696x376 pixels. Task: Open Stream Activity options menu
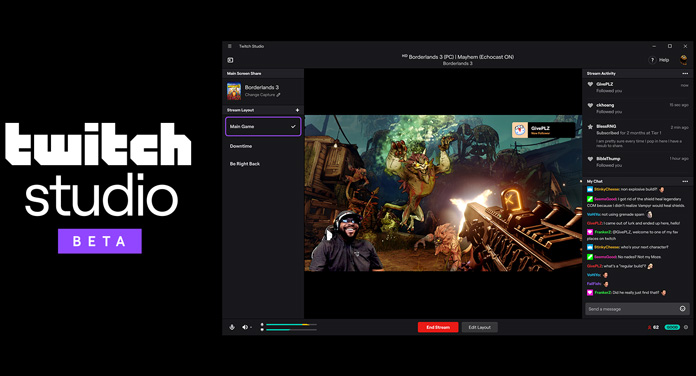(x=685, y=74)
